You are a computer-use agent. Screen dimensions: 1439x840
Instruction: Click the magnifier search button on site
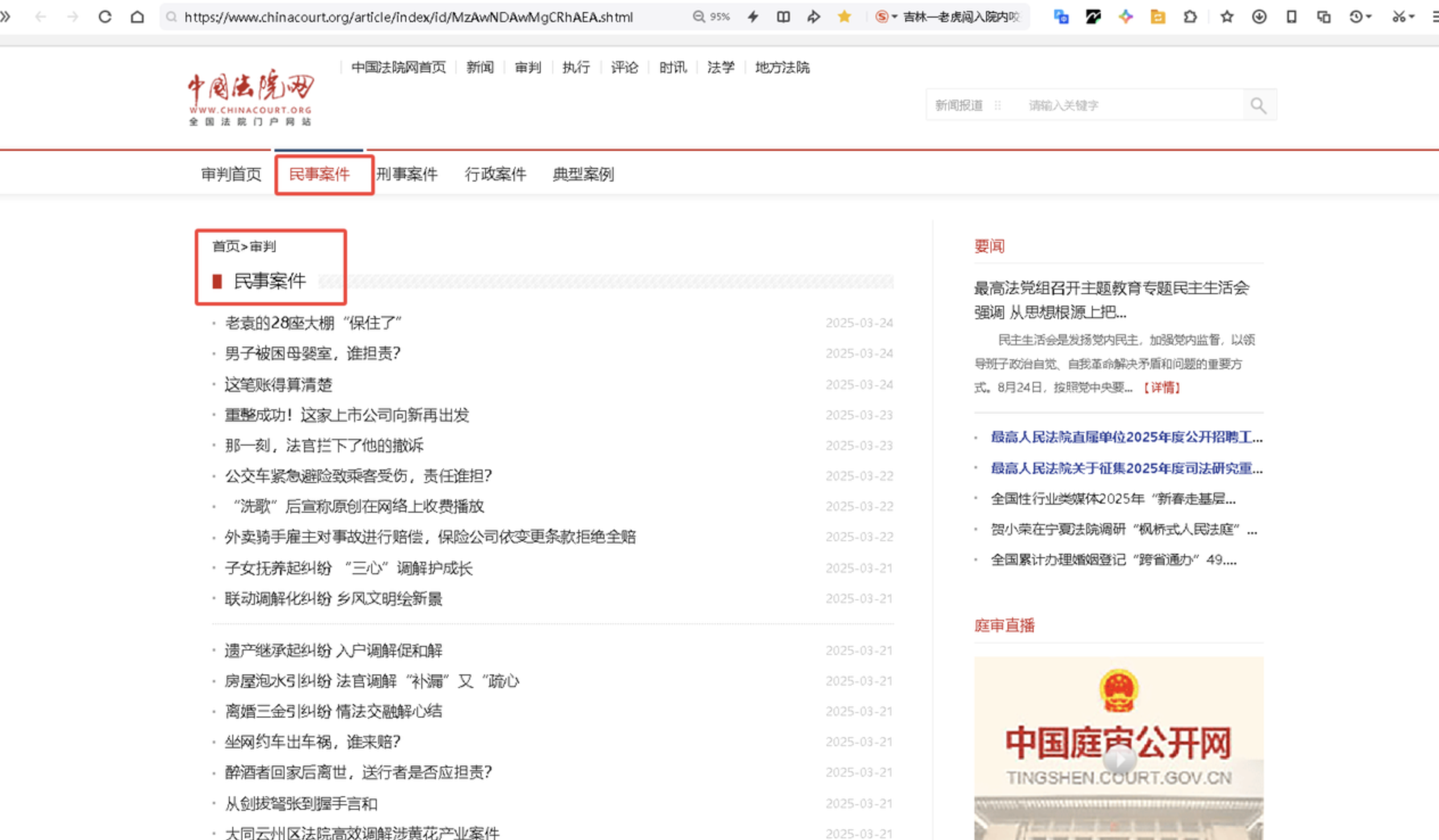tap(1259, 105)
